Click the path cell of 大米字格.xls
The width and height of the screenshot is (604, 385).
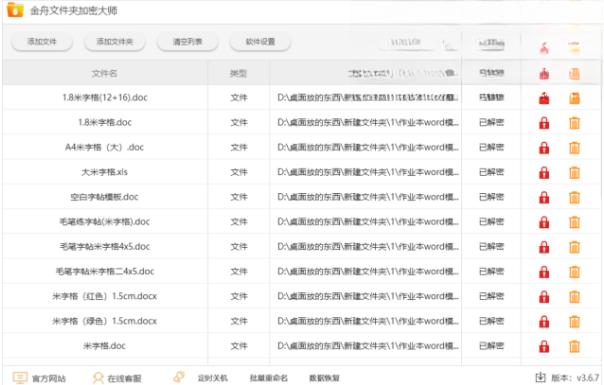(x=366, y=172)
